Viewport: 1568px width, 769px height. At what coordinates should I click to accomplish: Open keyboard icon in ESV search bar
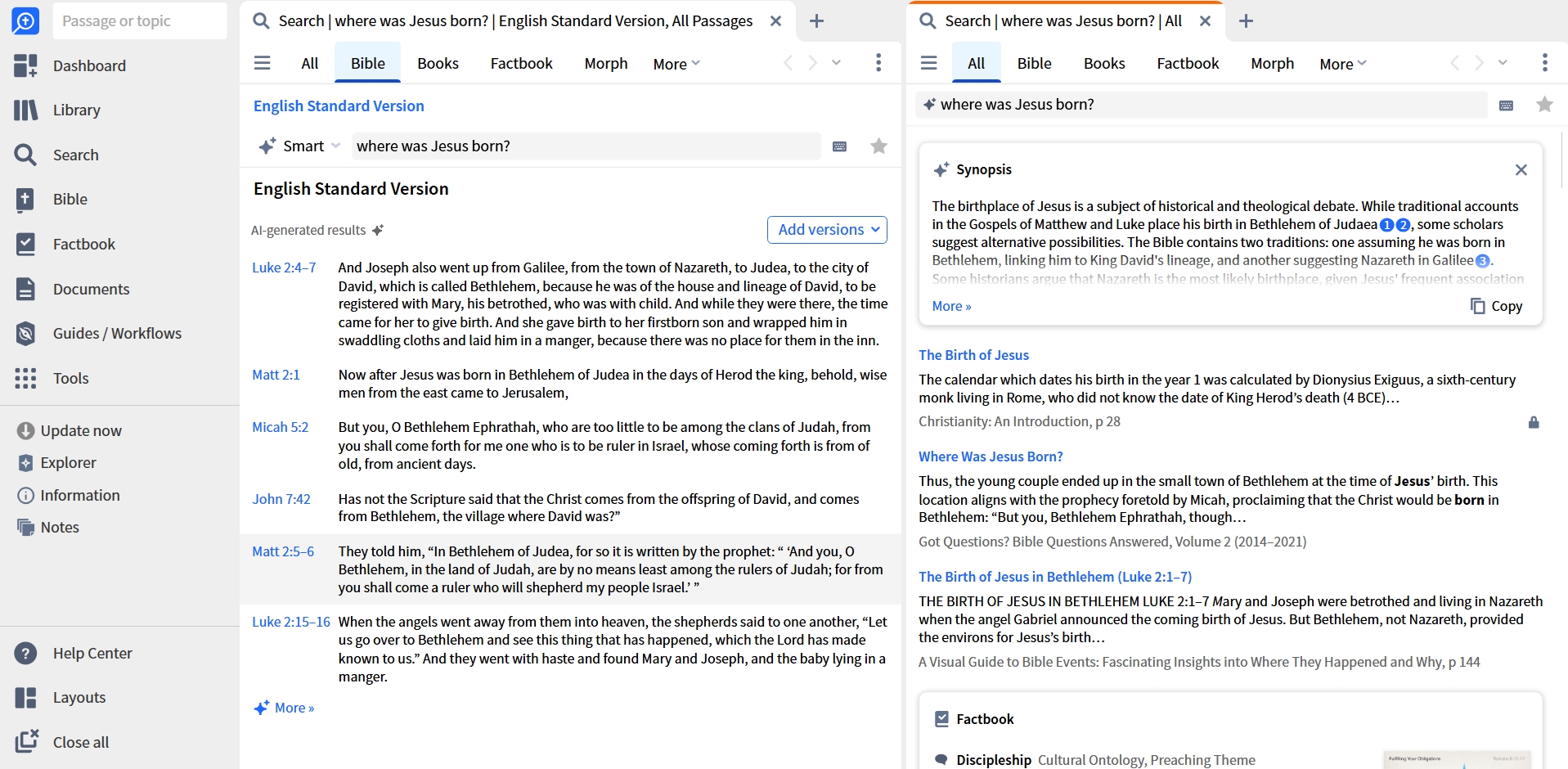pos(839,146)
